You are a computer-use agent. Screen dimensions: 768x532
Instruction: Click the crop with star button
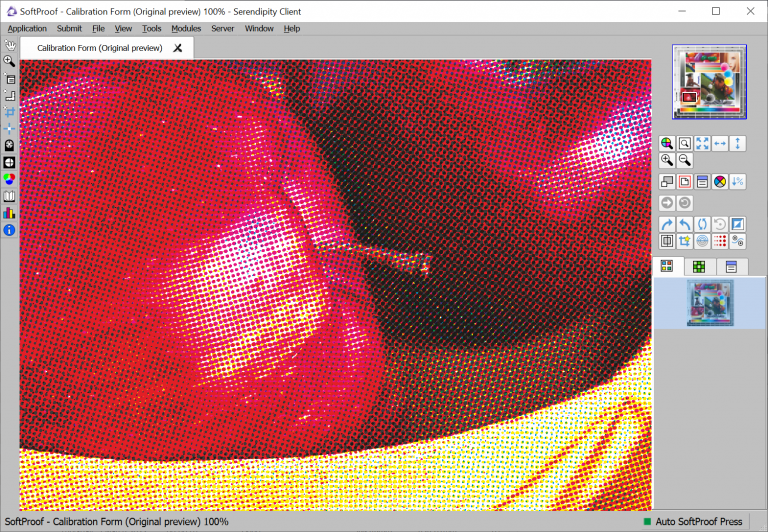684,241
